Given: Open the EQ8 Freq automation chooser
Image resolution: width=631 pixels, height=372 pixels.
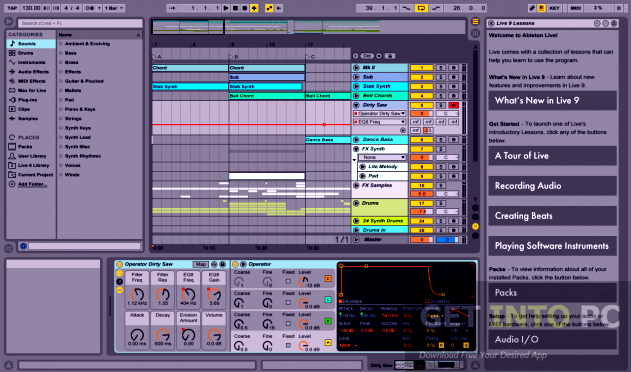Looking at the screenshot, I should (379, 122).
